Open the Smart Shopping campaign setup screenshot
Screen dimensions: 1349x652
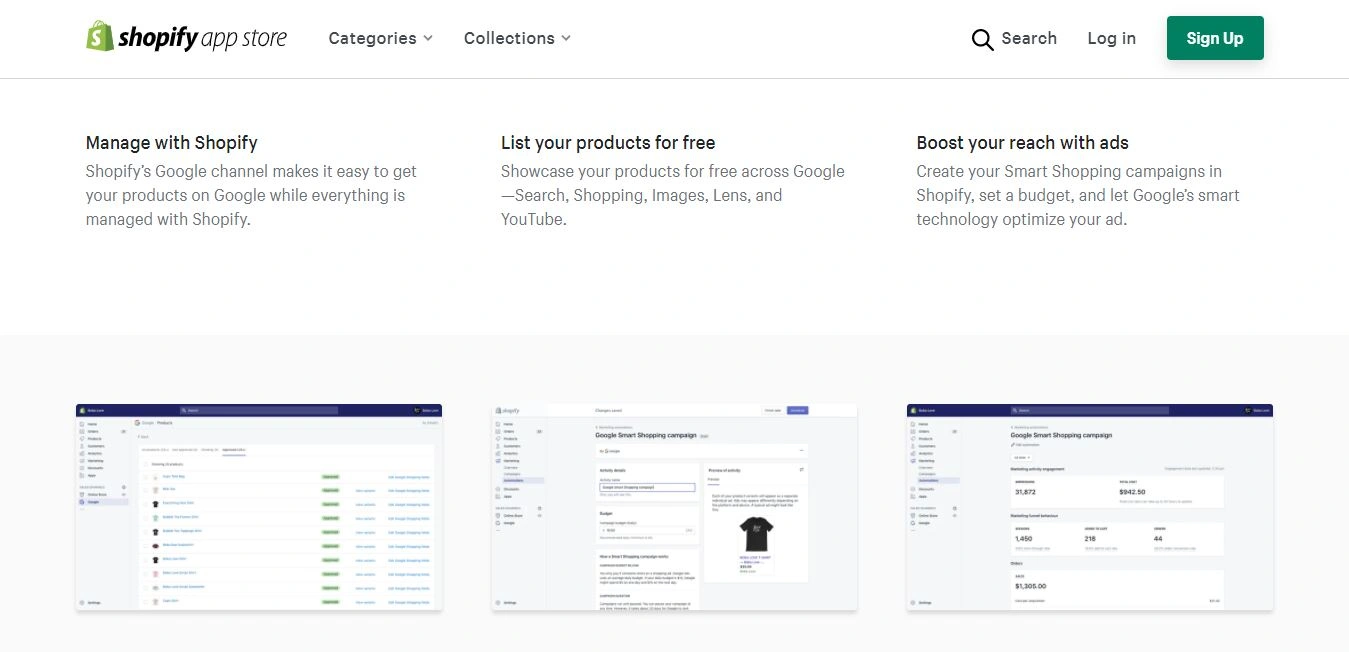click(674, 507)
